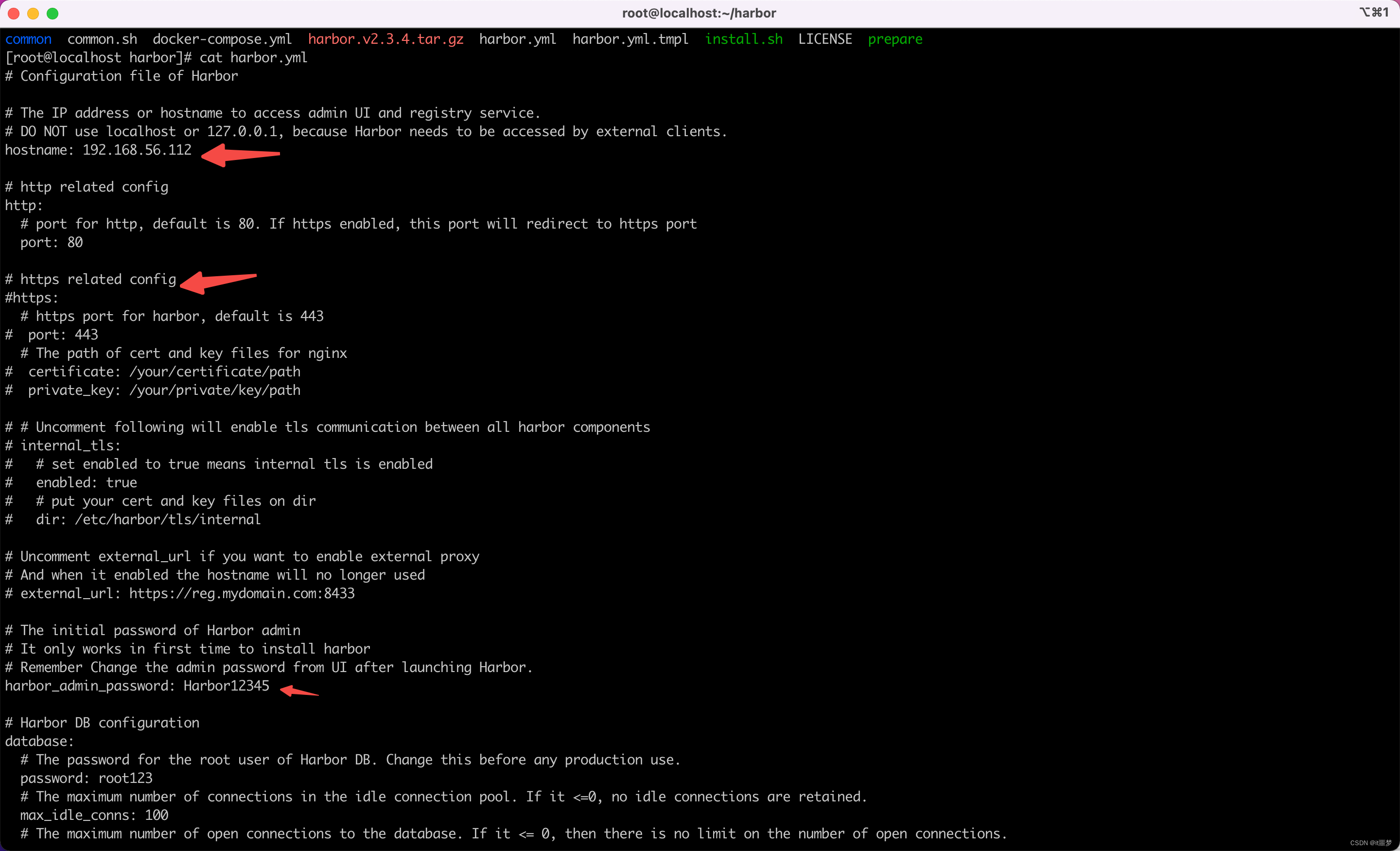Click the green prepare file name
Screen dimensions: 1400x851
[895, 39]
